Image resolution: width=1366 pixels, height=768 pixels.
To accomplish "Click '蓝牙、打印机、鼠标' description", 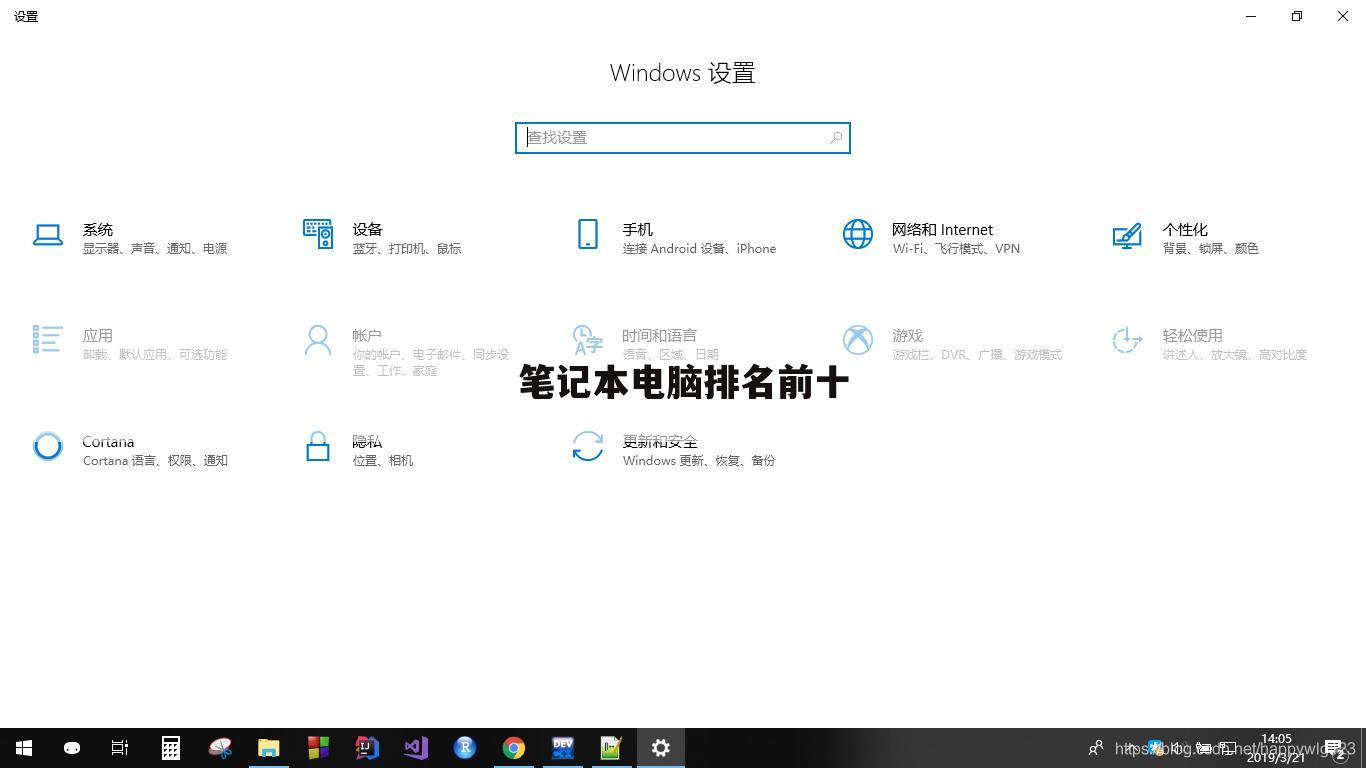I will [407, 249].
